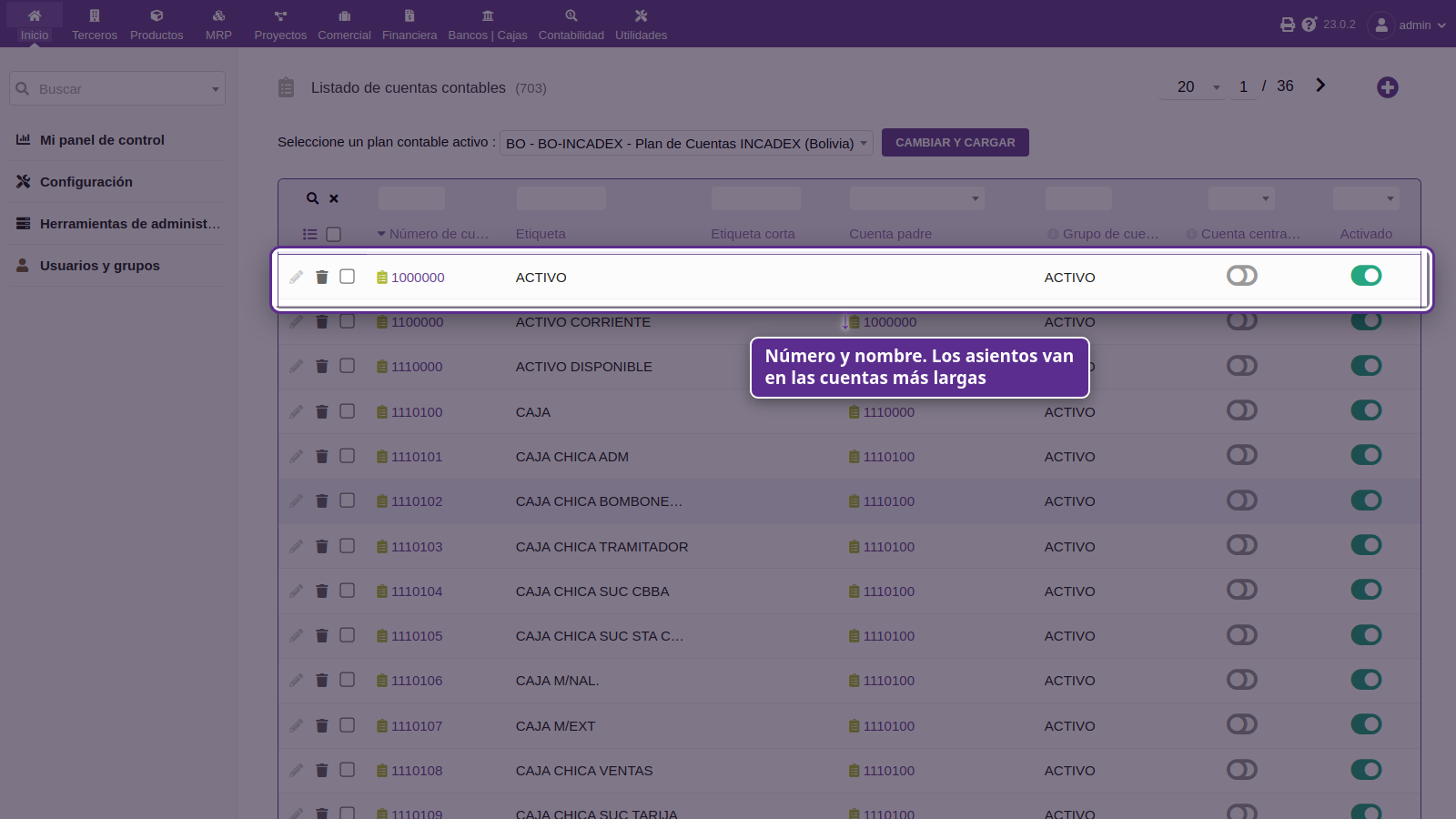
Task: Open Usuarios y grupos in sidebar
Action: pyautogui.click(x=100, y=266)
